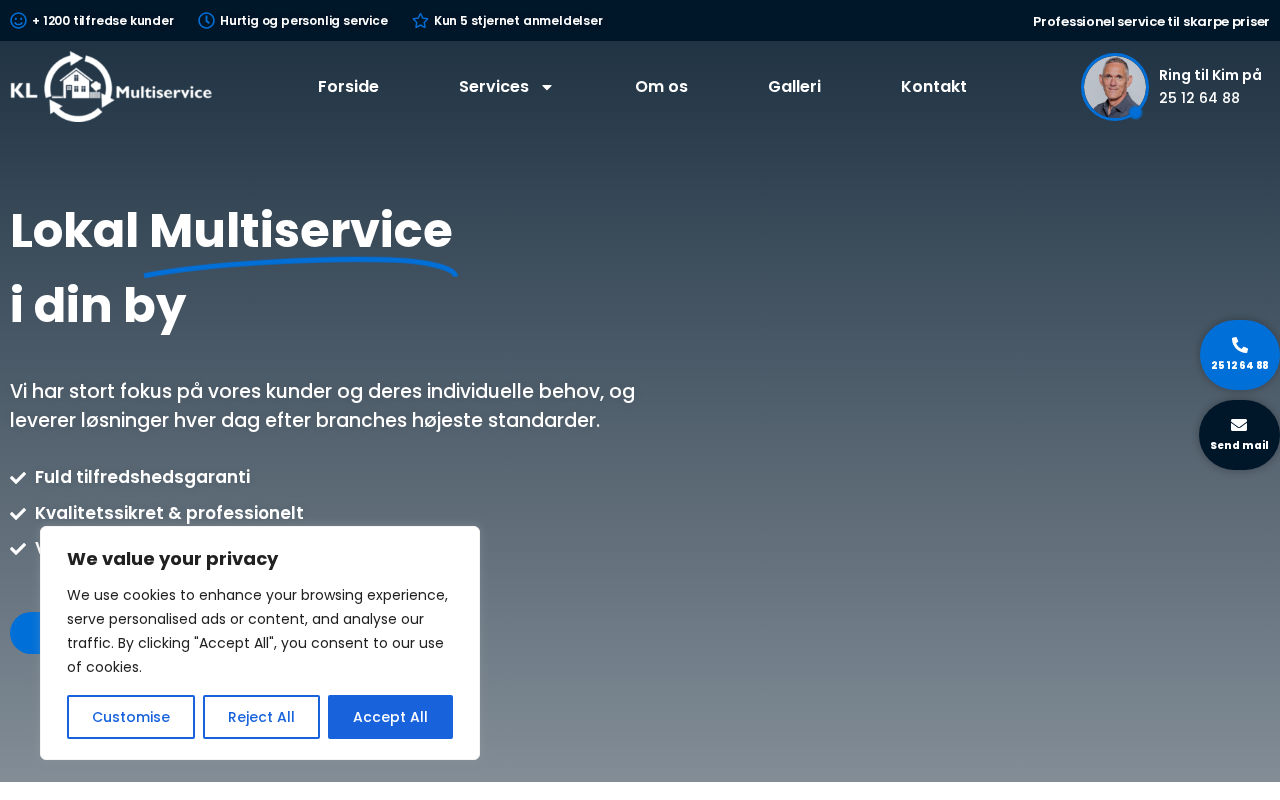Image resolution: width=1280 pixels, height=800 pixels.
Task: Click the clock icon beside Hurtig service
Action: (x=206, y=21)
